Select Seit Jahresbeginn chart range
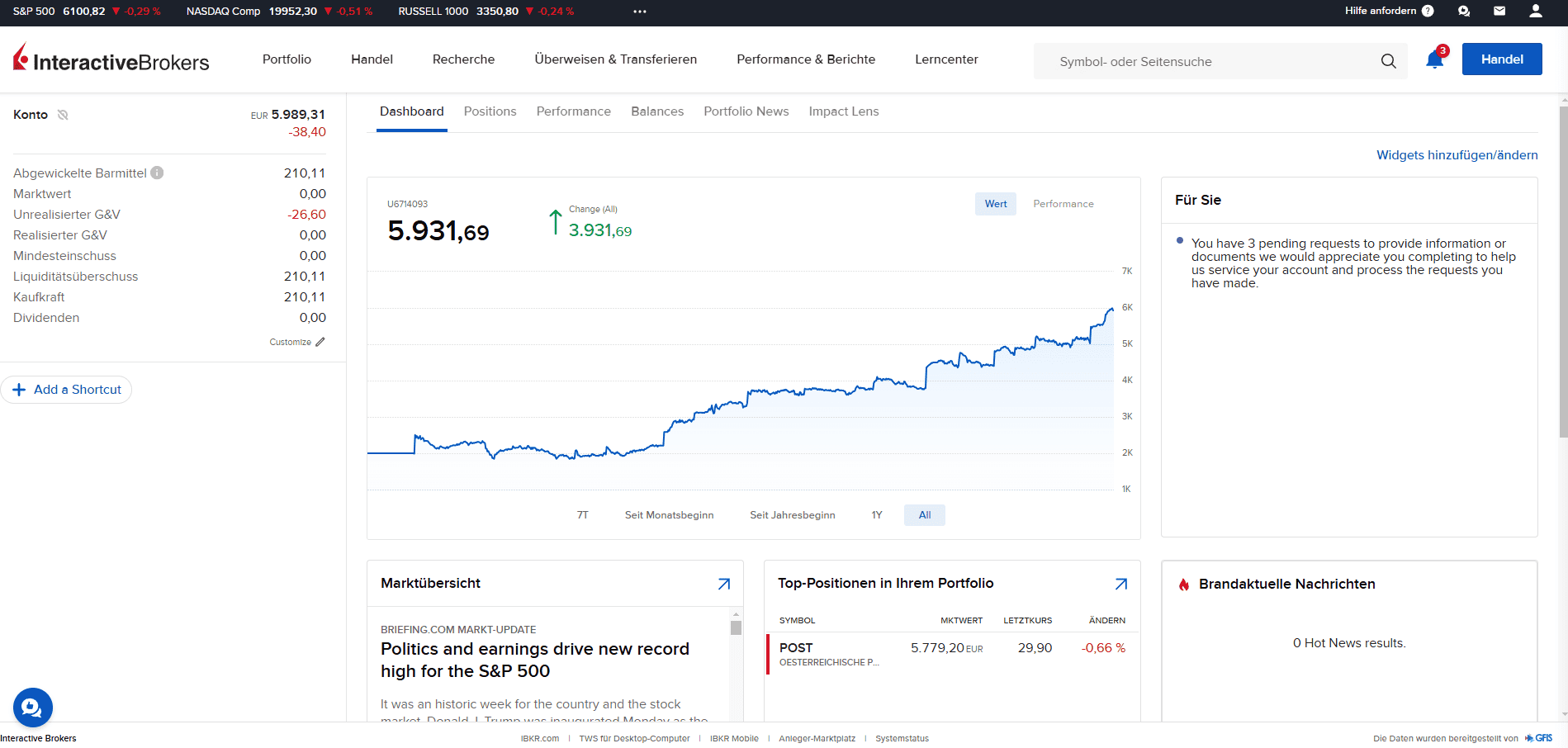This screenshot has width=1568, height=748. pos(793,515)
